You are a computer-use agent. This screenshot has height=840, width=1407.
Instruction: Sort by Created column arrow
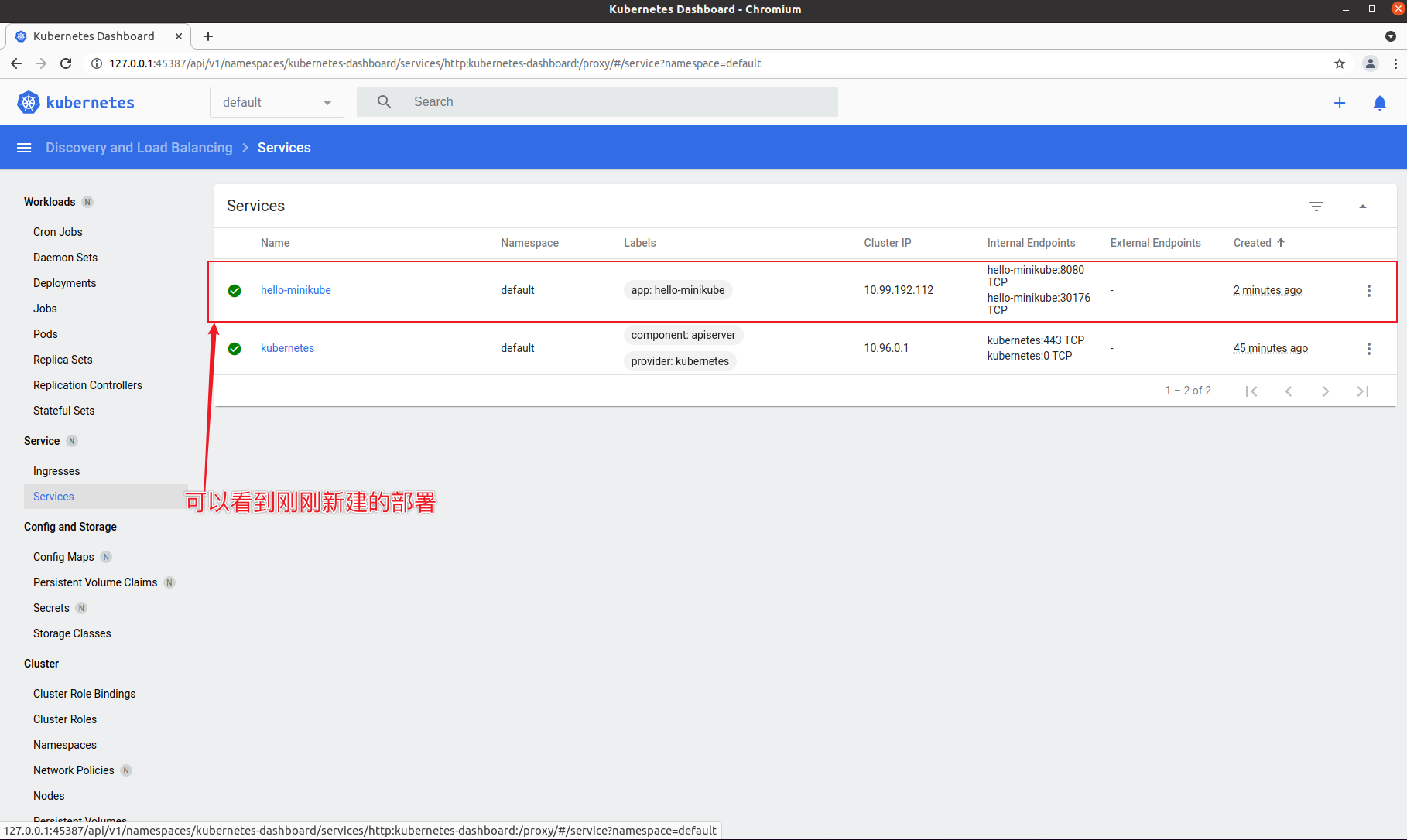coord(1281,243)
